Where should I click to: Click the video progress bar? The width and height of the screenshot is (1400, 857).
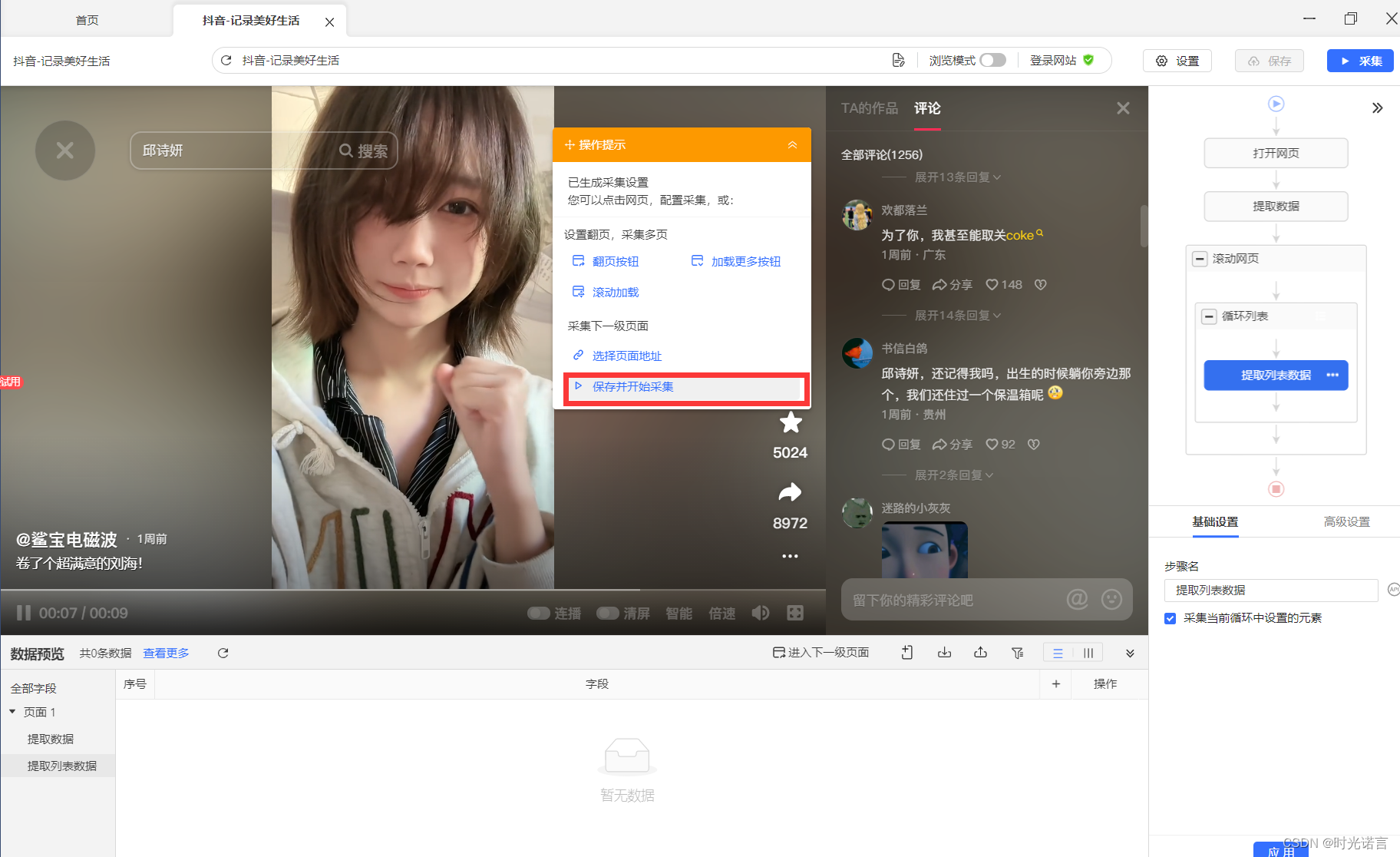tap(413, 590)
